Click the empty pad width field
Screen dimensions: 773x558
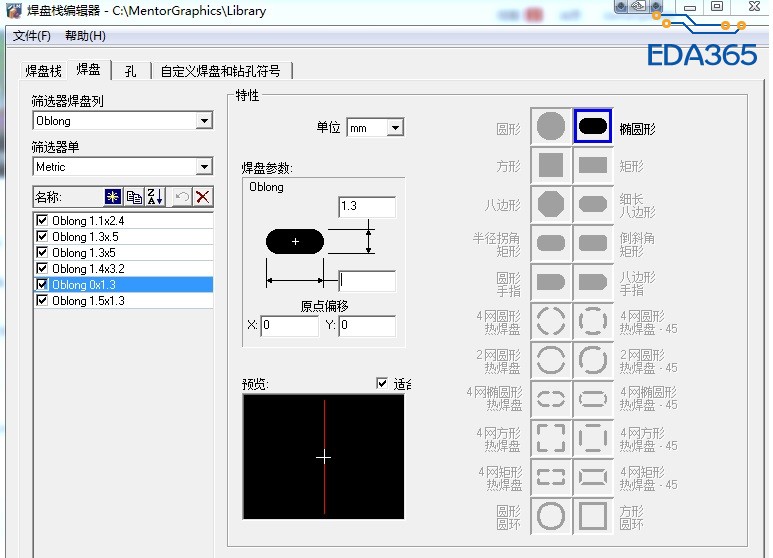point(367,281)
